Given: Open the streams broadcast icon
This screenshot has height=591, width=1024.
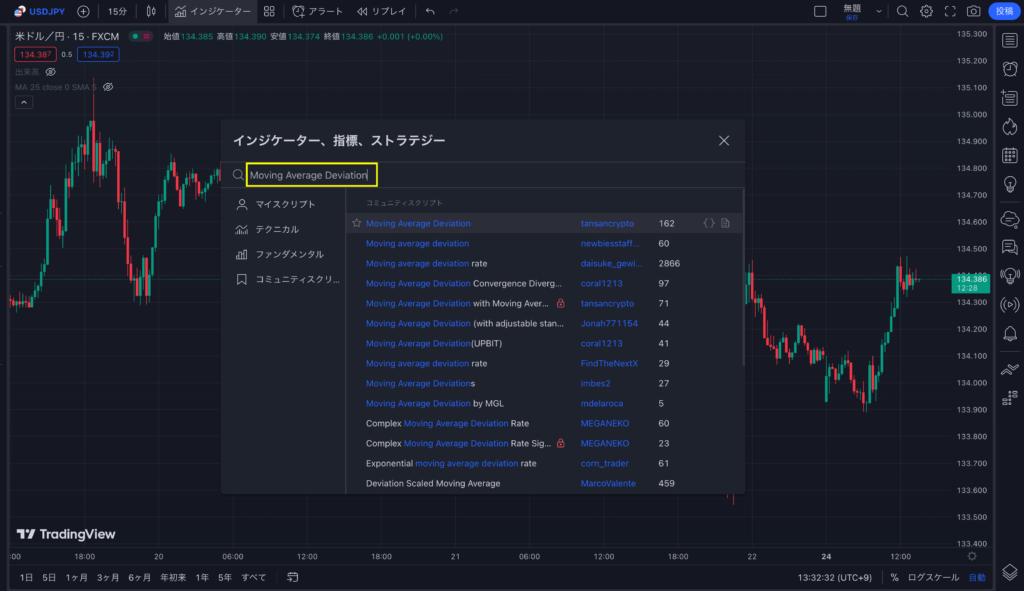Looking at the screenshot, I should tap(1010, 304).
